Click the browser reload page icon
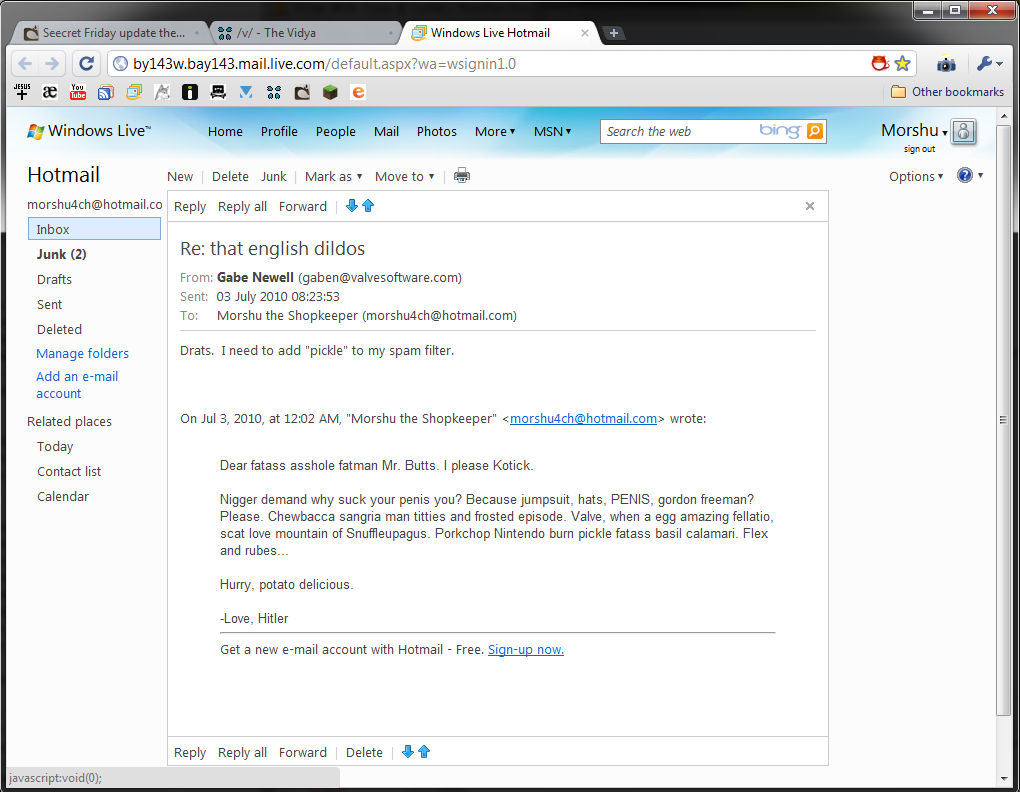 [86, 64]
